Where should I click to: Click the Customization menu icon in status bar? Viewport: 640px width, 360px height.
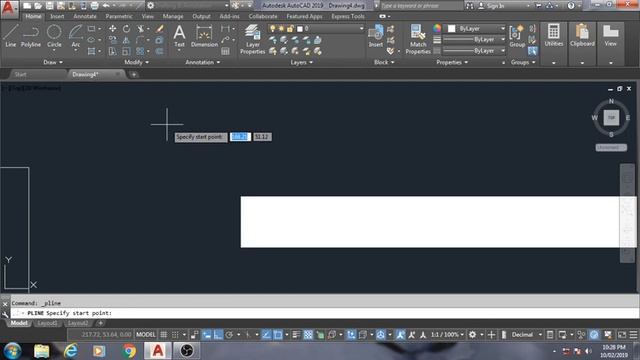coord(633,335)
